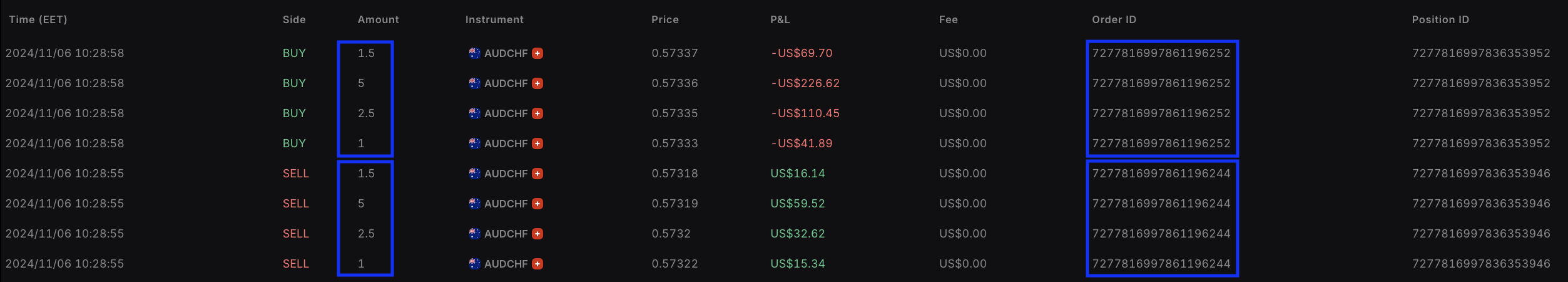
Task: Click the Australian flag icon in the 0.57318 row
Action: pyautogui.click(x=474, y=174)
